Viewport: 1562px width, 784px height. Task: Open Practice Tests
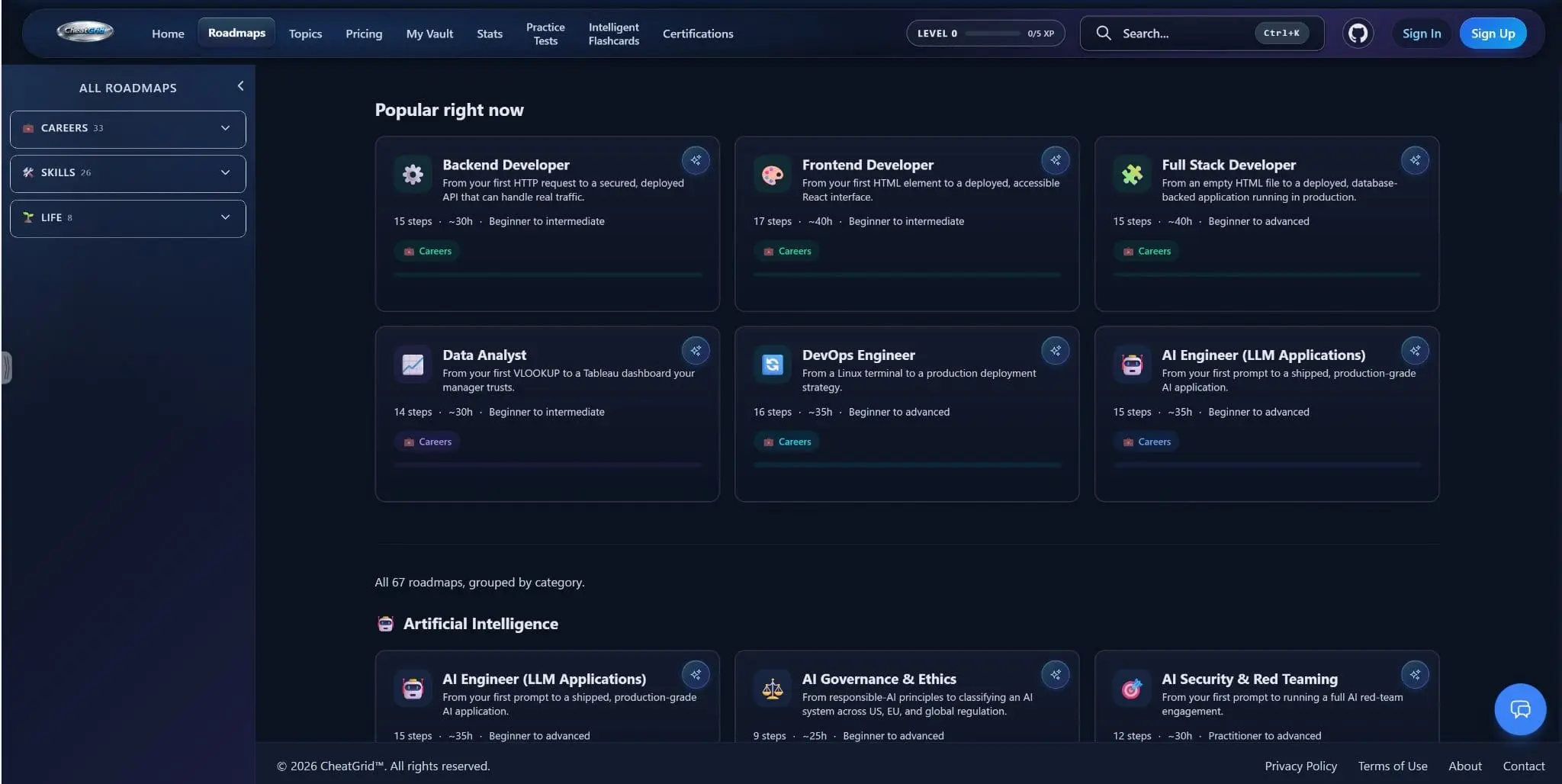(x=545, y=34)
